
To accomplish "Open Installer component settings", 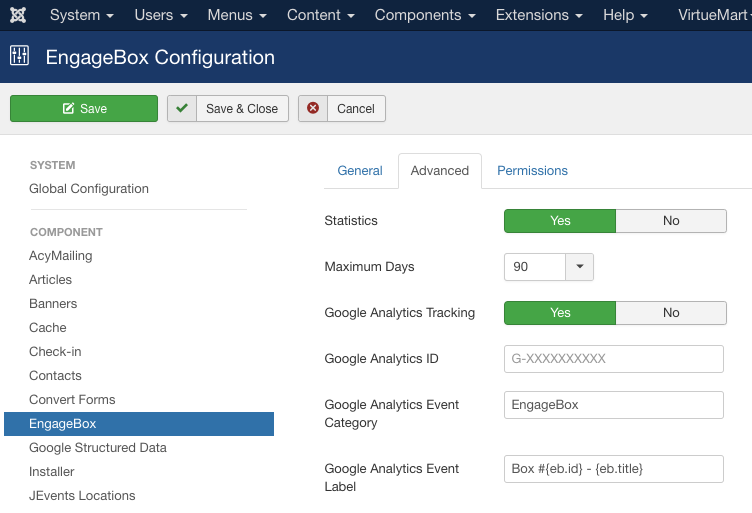I will (x=51, y=472).
